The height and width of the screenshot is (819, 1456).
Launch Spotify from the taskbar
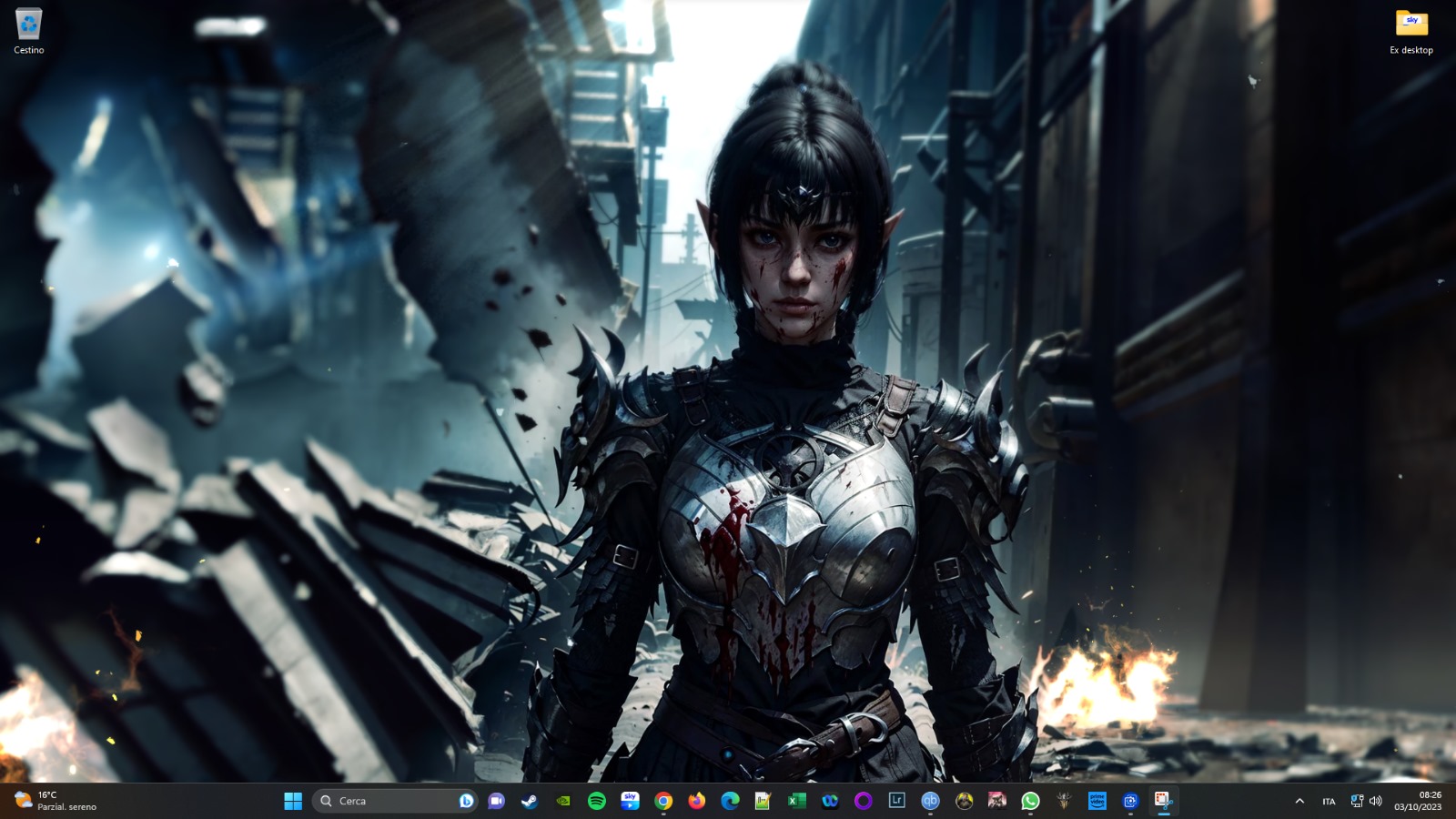[x=597, y=801]
